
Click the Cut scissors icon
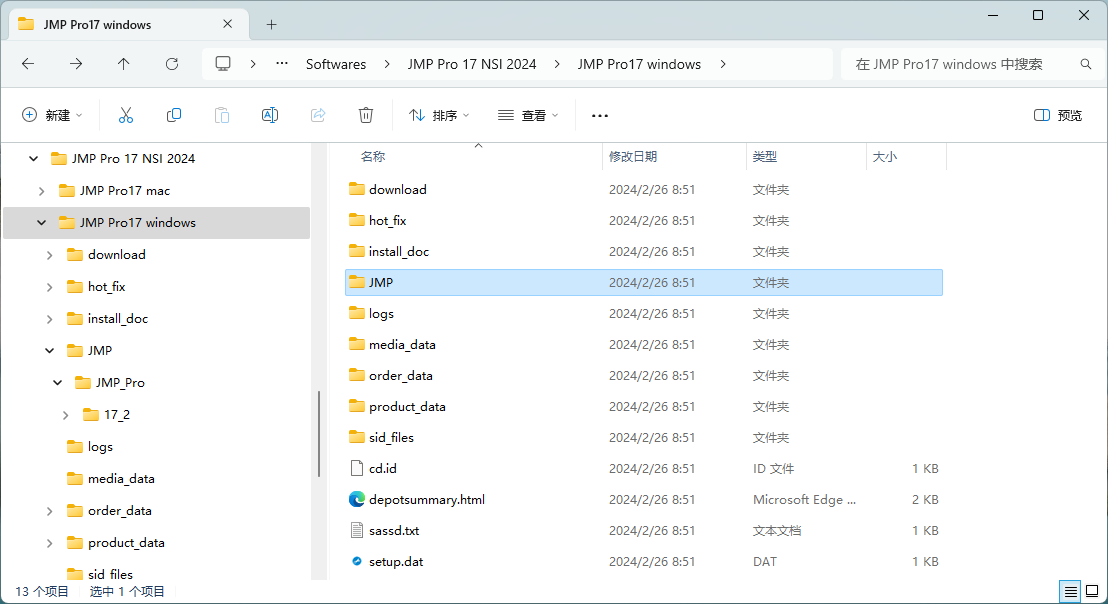tap(126, 115)
